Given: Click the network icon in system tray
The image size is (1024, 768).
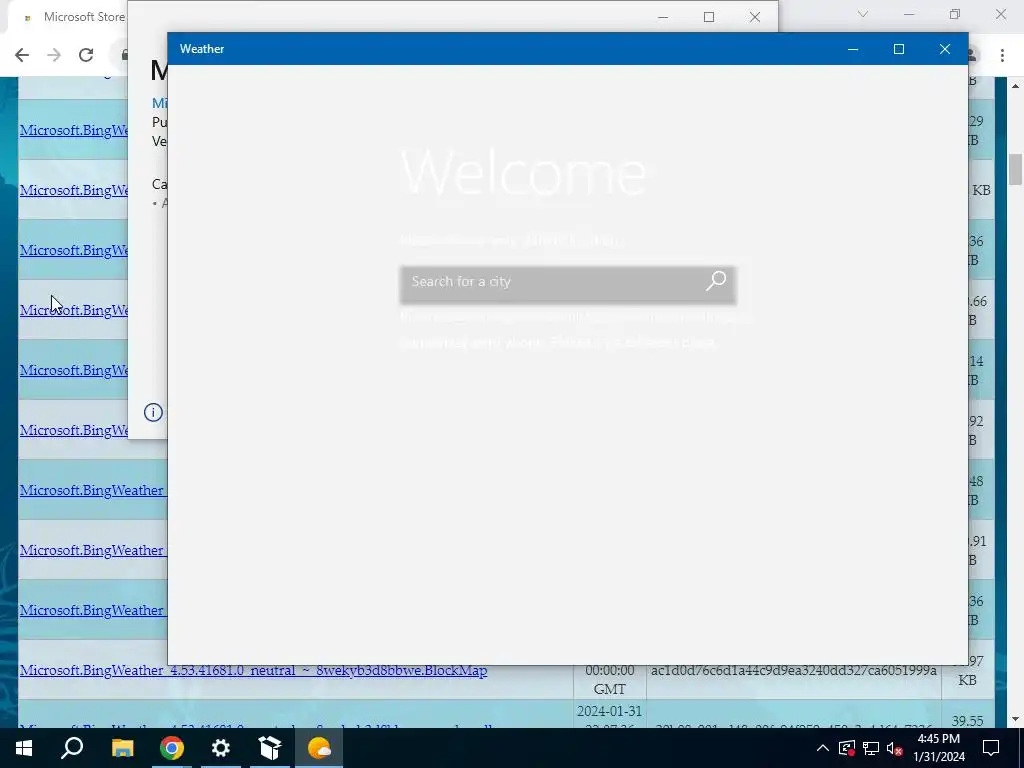Looking at the screenshot, I should [871, 748].
